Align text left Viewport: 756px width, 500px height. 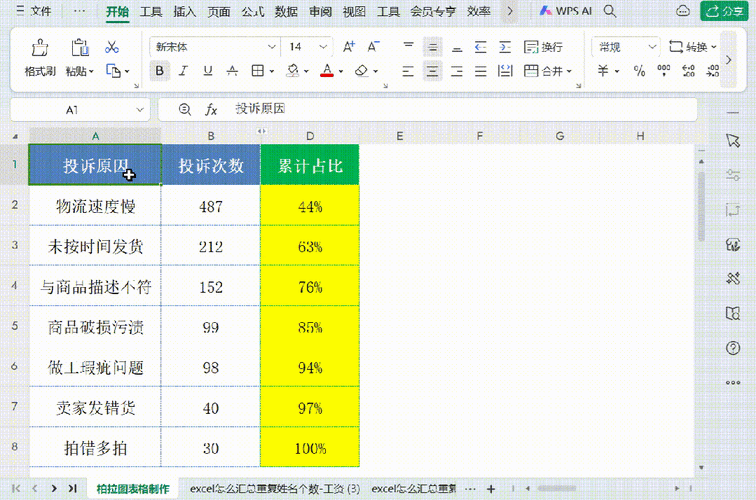click(x=408, y=71)
